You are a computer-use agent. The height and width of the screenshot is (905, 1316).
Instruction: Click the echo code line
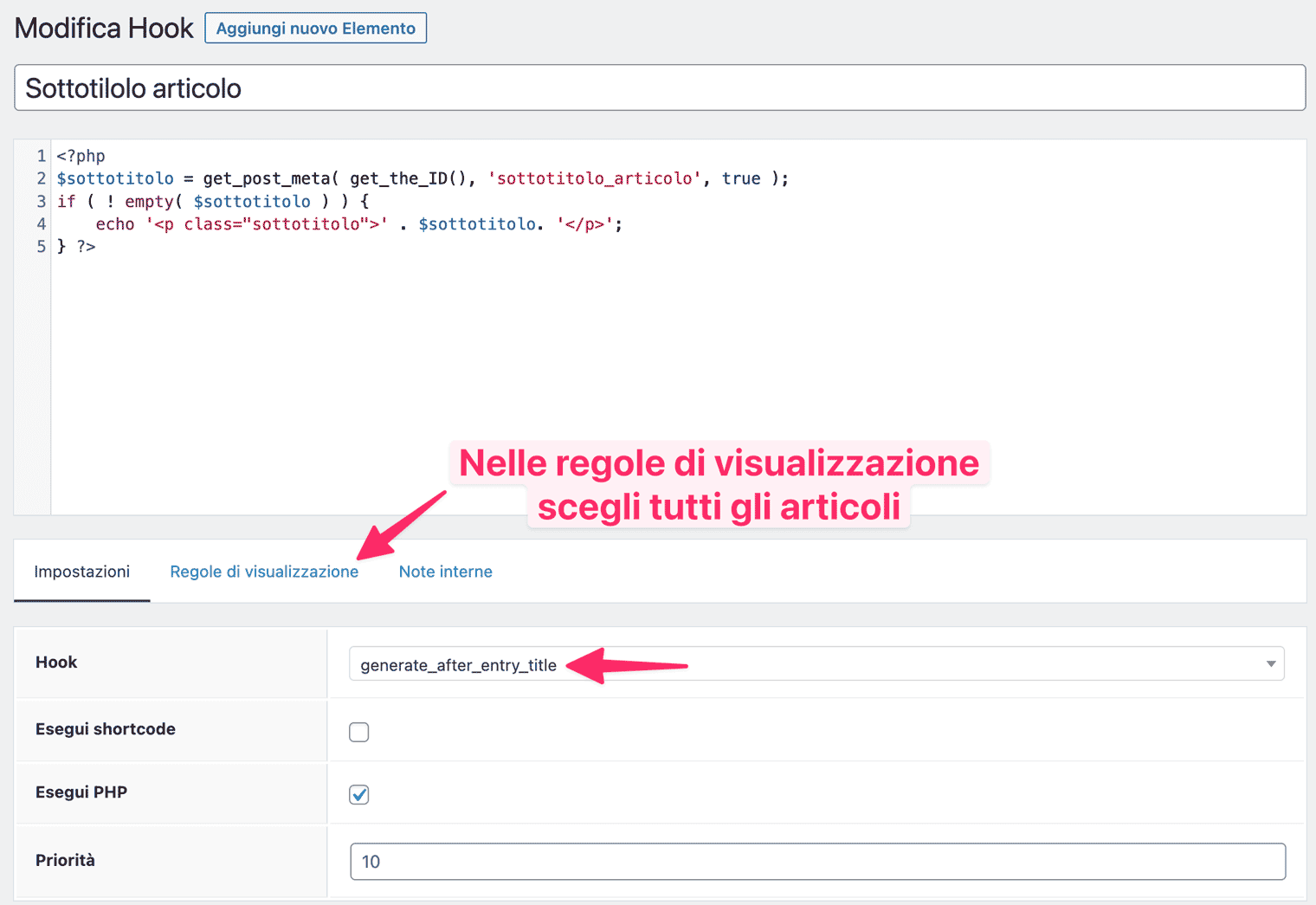(x=358, y=223)
